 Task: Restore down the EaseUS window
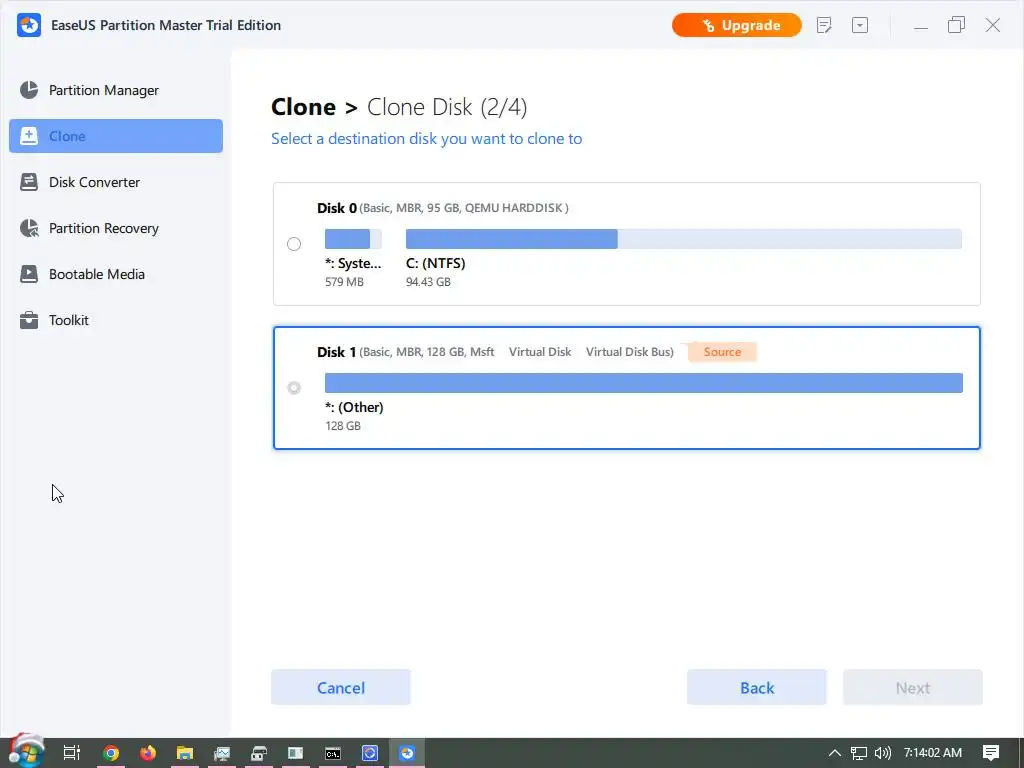click(x=956, y=25)
